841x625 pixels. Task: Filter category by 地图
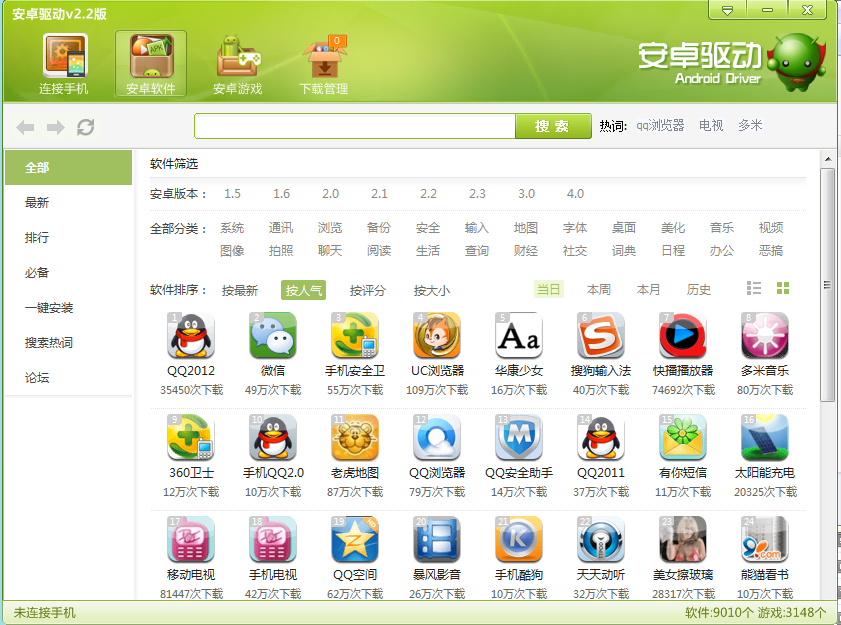click(526, 228)
